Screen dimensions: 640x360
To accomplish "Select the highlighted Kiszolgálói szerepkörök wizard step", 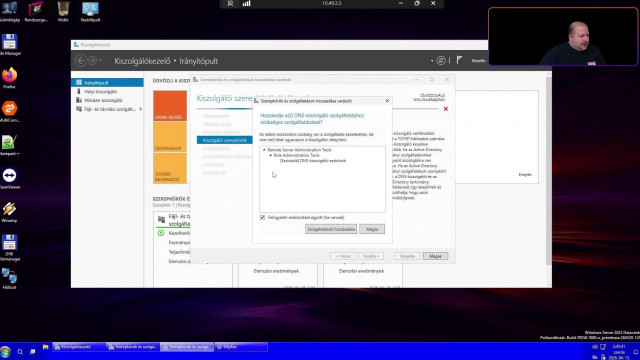I will click(224, 140).
